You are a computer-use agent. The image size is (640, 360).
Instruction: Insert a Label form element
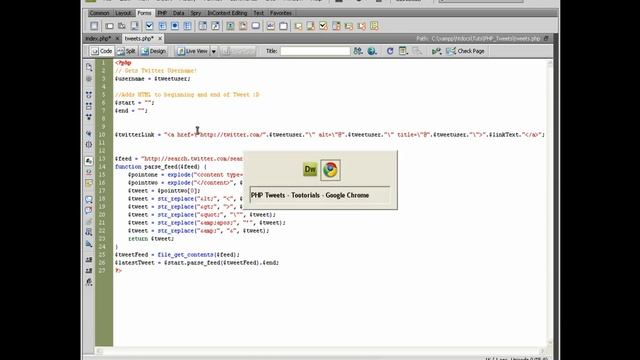tap(271, 26)
